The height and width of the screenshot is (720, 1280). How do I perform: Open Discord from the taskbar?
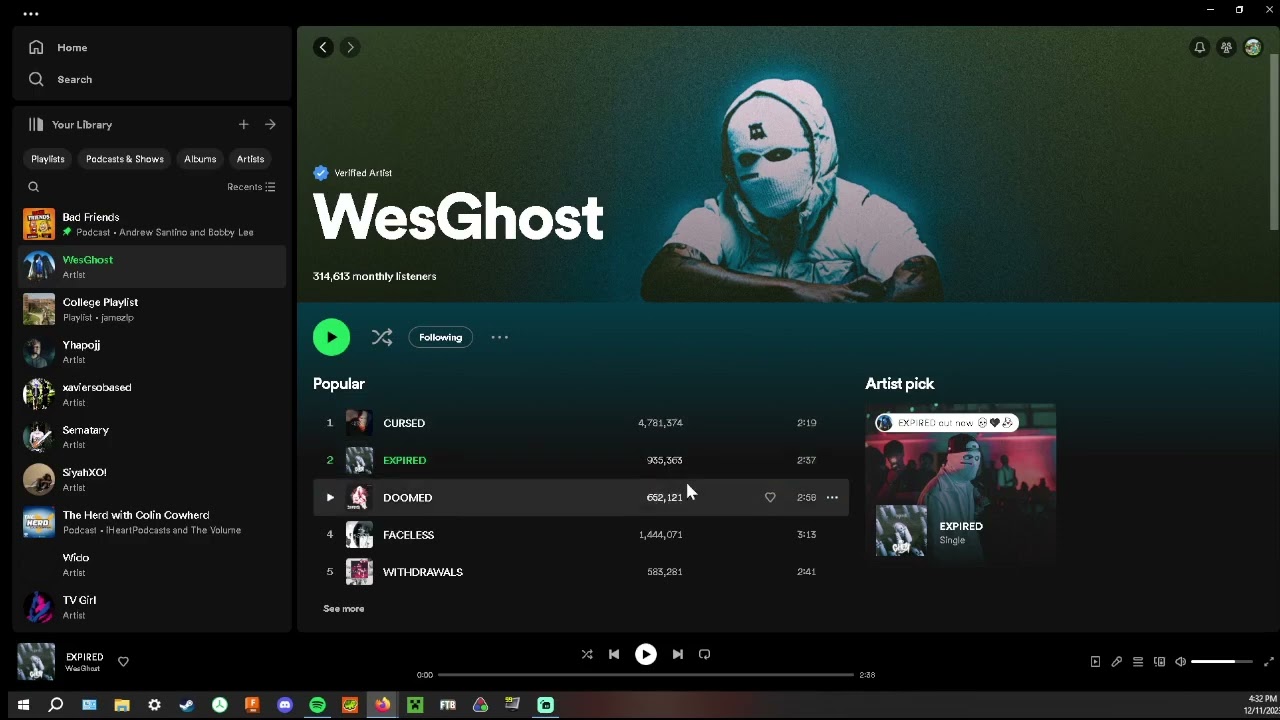coord(285,705)
